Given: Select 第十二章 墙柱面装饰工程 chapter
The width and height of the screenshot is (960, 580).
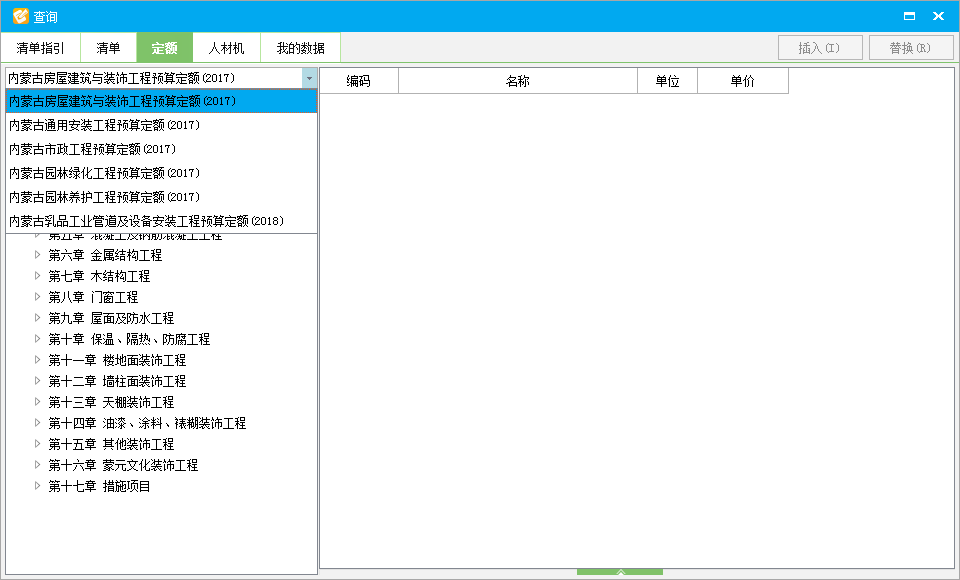Looking at the screenshot, I should 117,381.
